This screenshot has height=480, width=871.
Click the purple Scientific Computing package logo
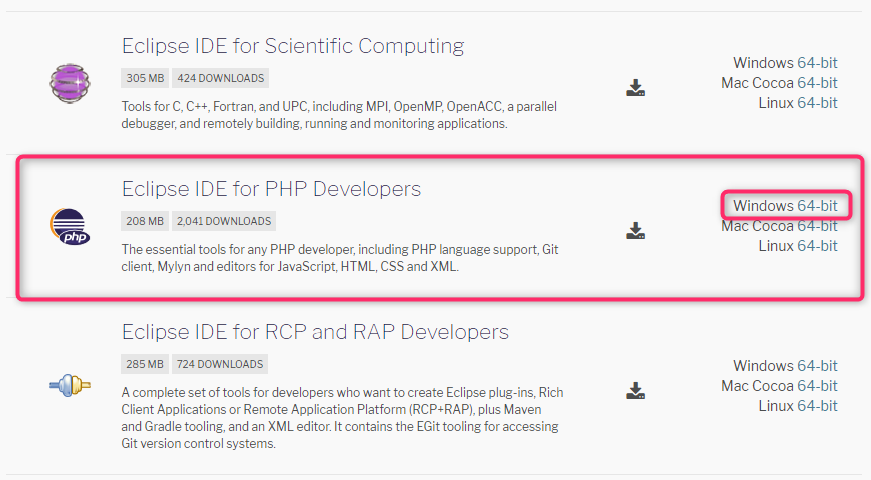tap(70, 83)
